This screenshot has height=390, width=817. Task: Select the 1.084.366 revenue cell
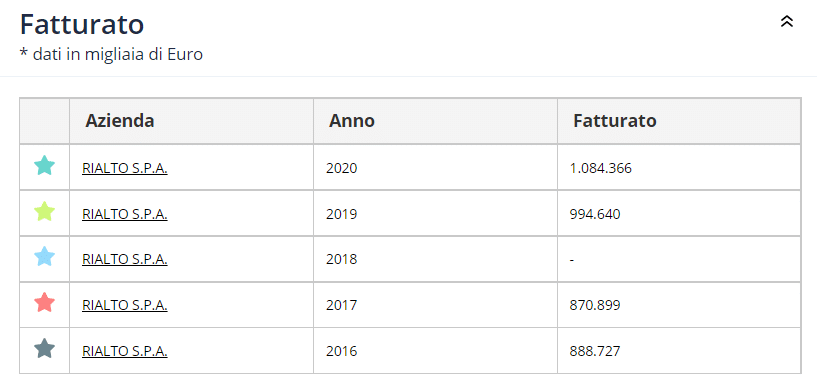click(679, 167)
